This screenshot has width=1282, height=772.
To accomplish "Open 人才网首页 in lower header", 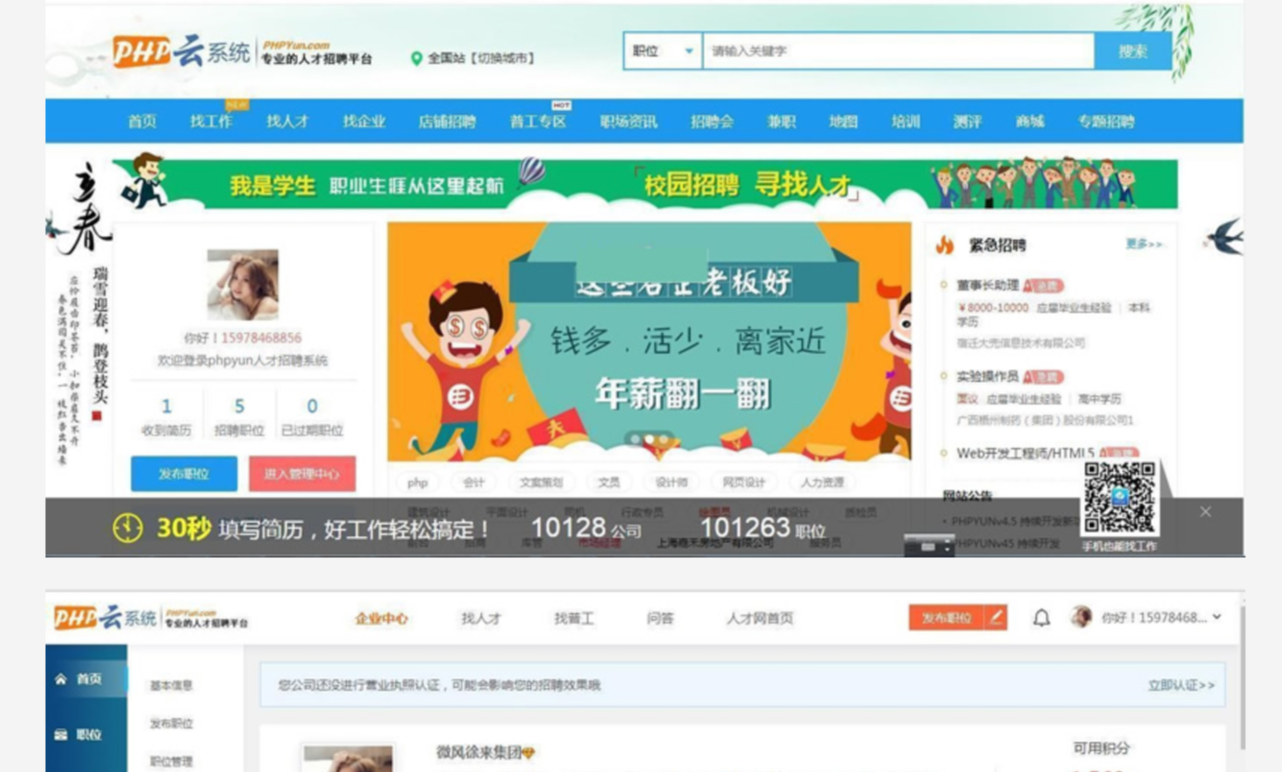I will (x=759, y=618).
